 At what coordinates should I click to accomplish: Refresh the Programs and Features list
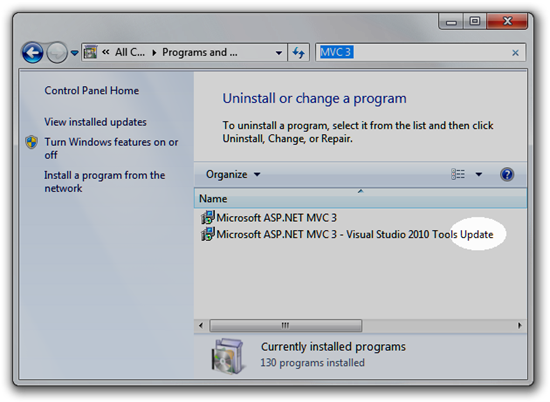[x=299, y=53]
